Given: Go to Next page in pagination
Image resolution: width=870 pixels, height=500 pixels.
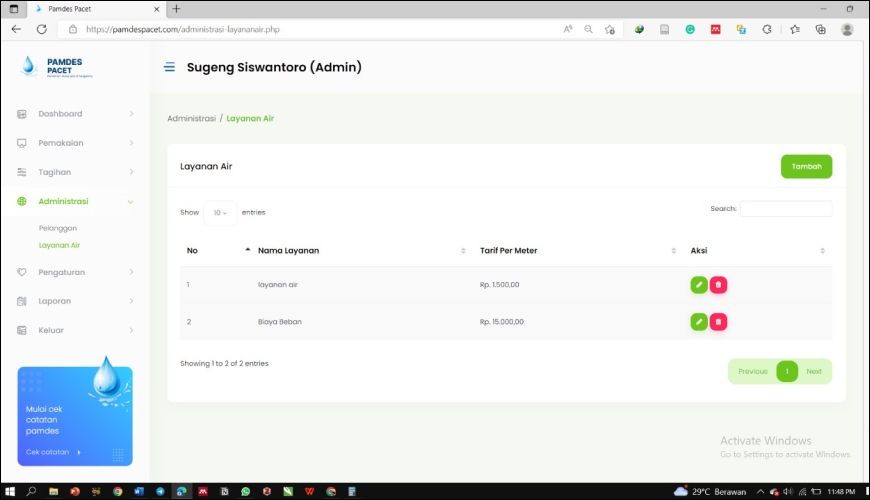Looking at the screenshot, I should [814, 372].
